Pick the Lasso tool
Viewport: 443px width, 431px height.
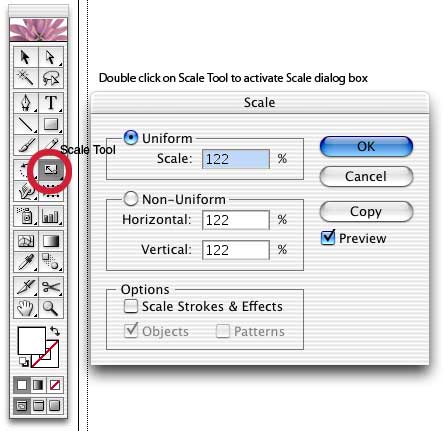tap(51, 78)
